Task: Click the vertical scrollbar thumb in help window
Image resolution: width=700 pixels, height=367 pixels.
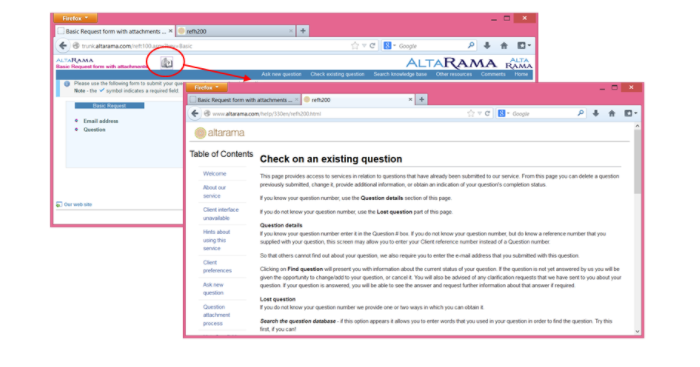Action: tap(637, 162)
